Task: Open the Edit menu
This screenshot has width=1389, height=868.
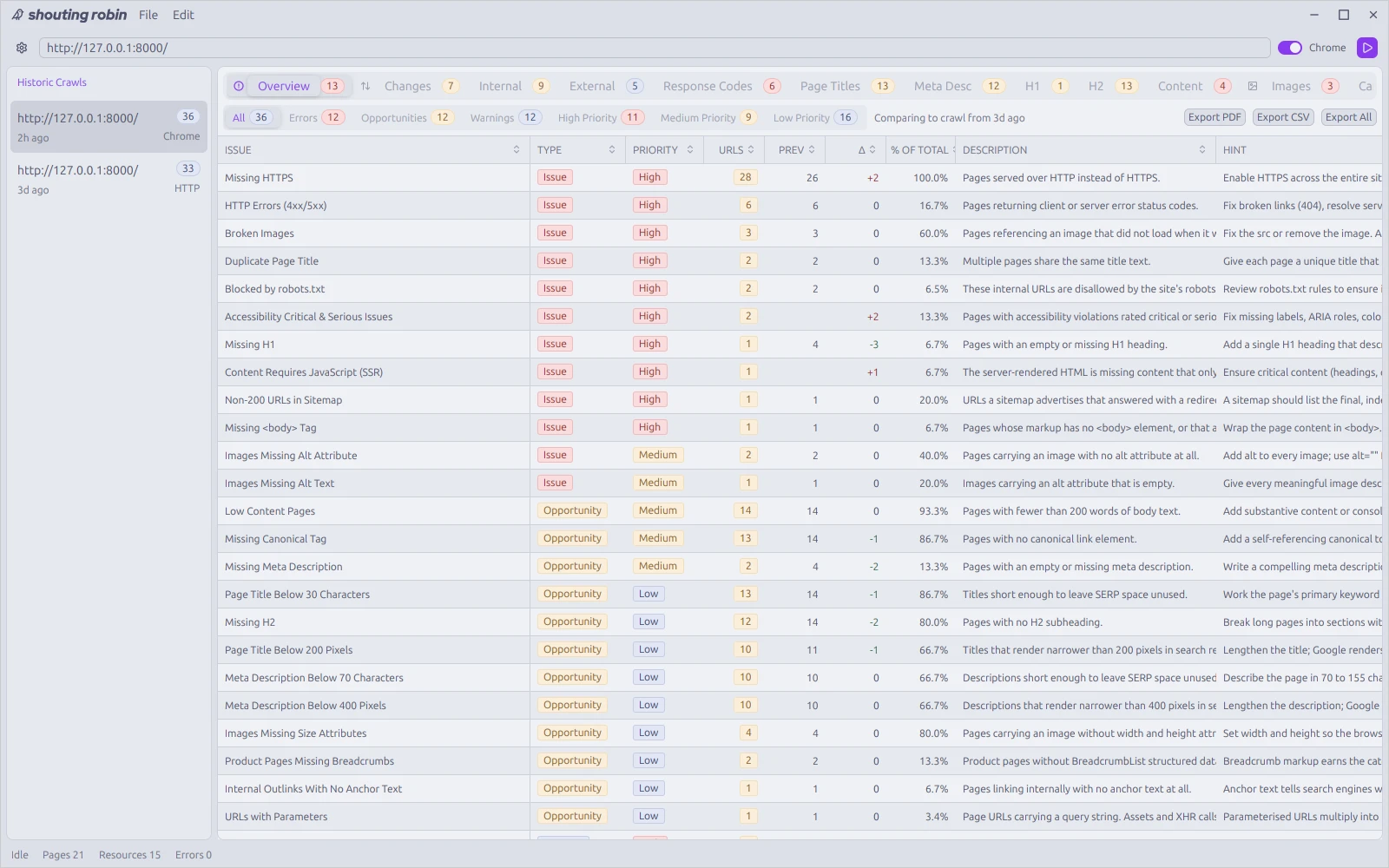Action: (183, 15)
